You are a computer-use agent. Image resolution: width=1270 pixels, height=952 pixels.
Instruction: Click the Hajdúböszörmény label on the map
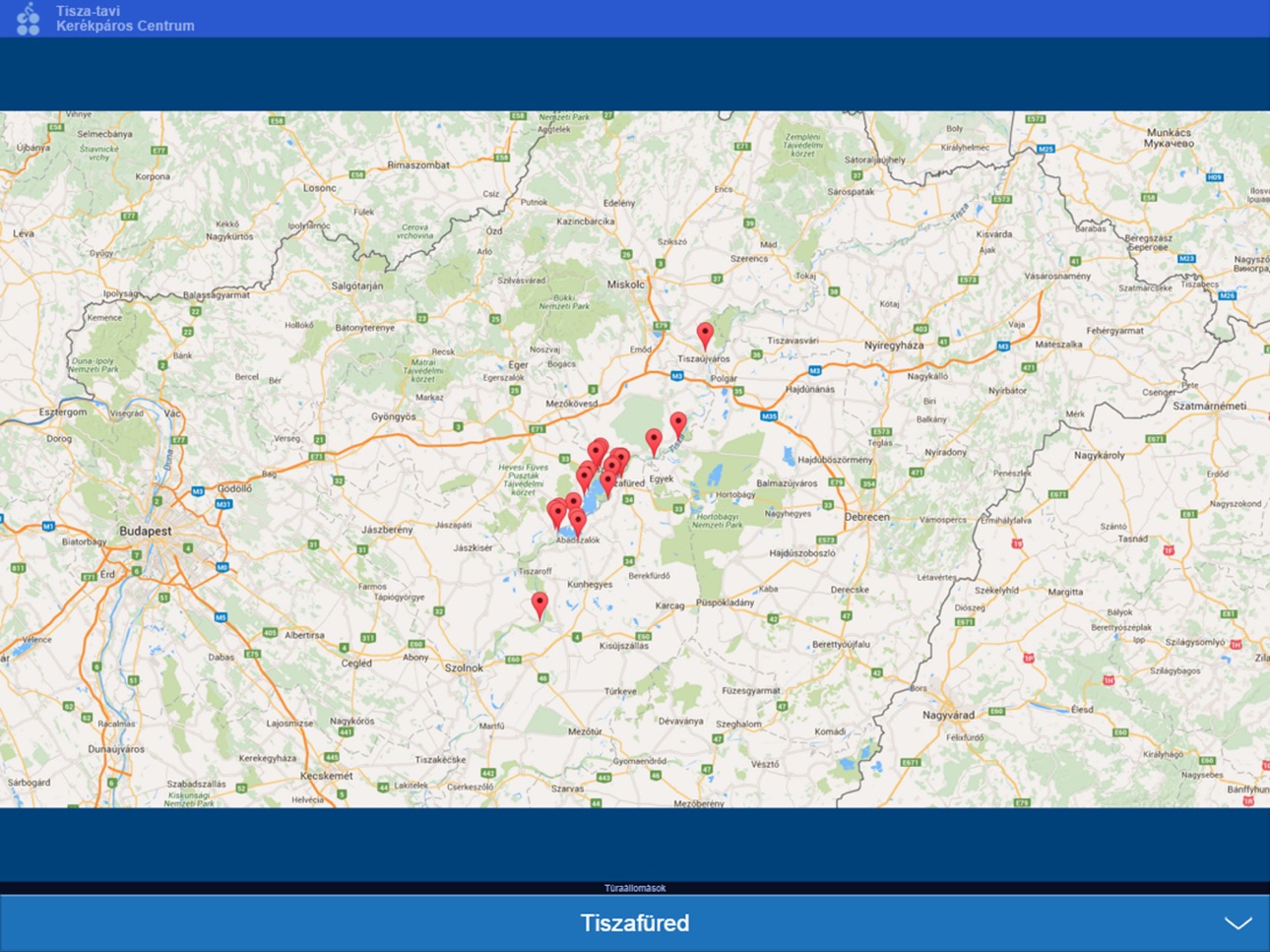[x=835, y=460]
